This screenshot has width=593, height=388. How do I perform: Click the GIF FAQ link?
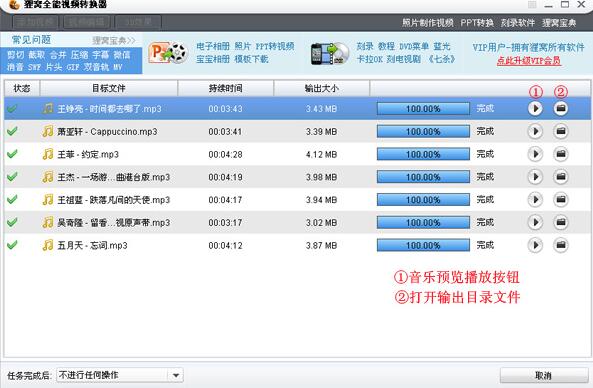tap(73, 67)
